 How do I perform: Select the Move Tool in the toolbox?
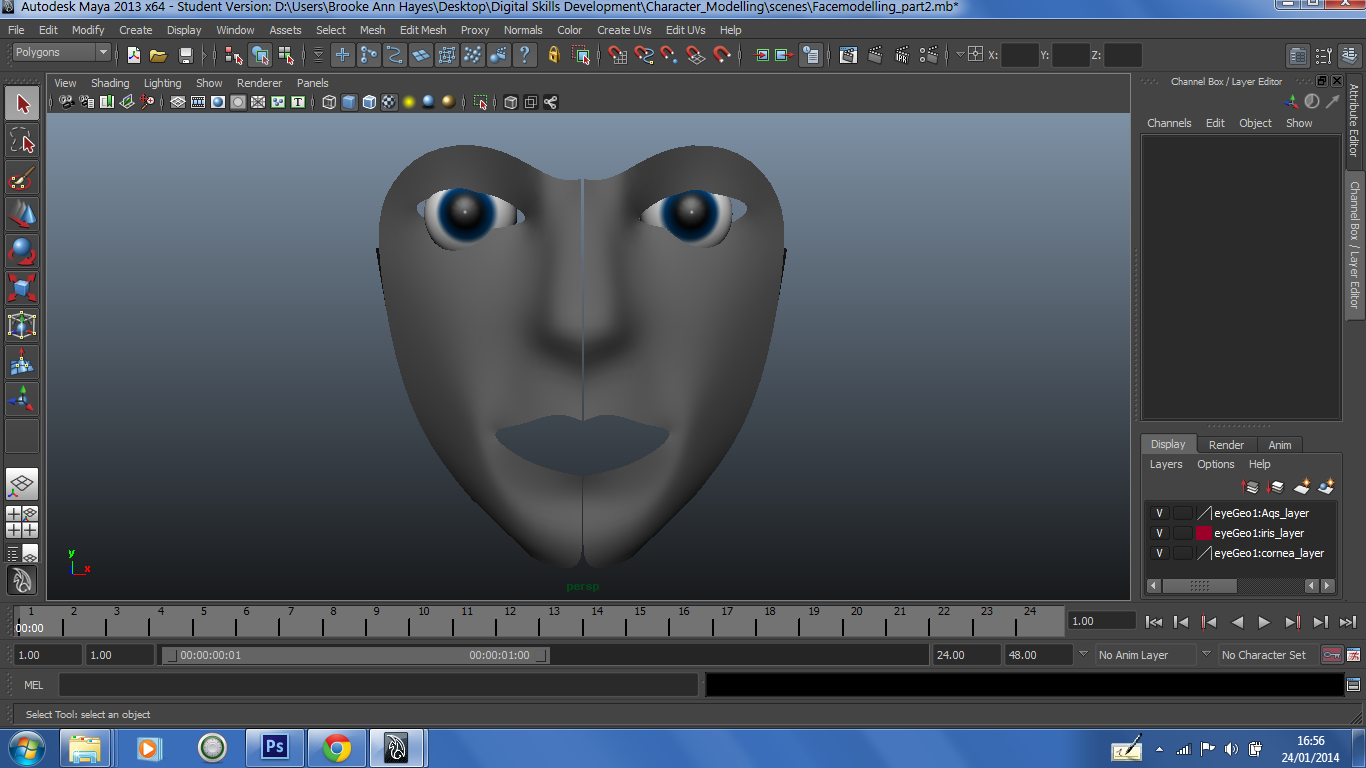(22, 214)
